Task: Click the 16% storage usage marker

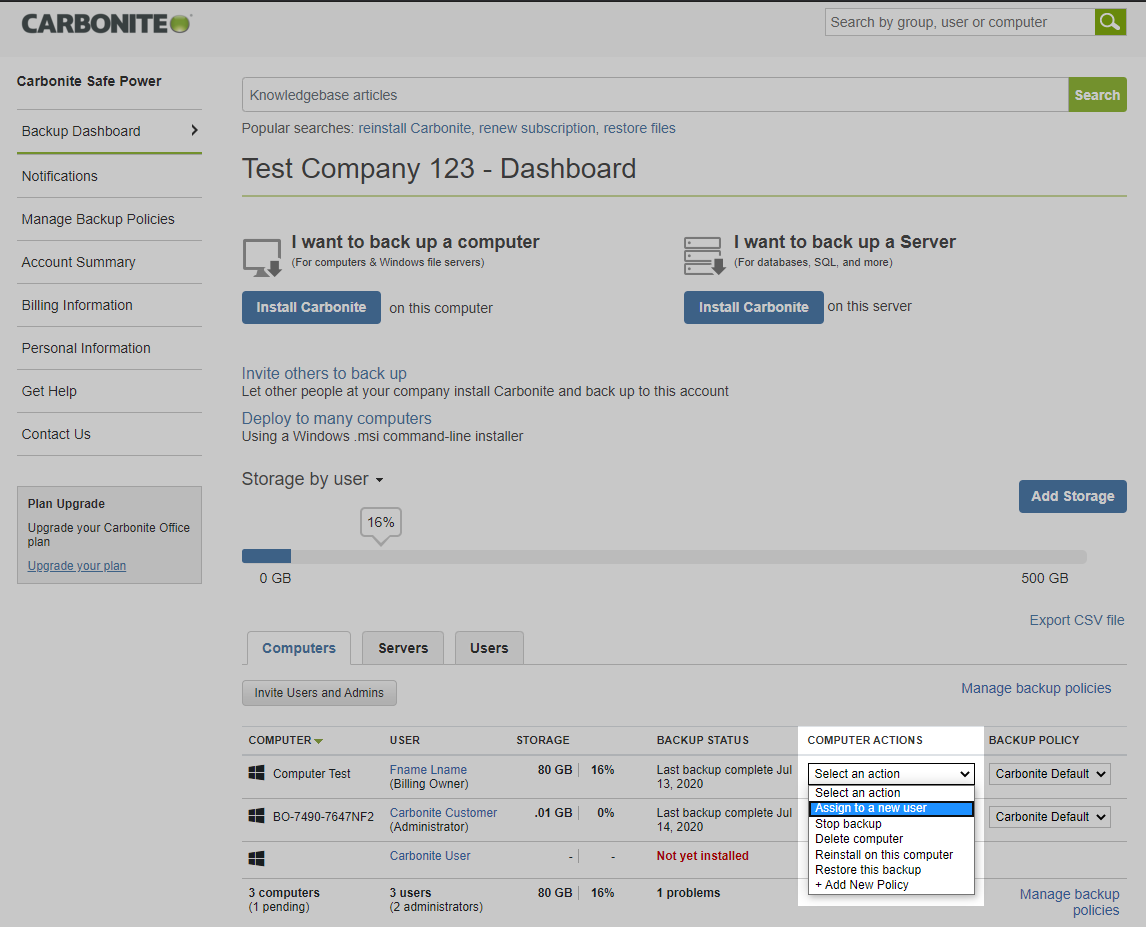Action: click(380, 522)
